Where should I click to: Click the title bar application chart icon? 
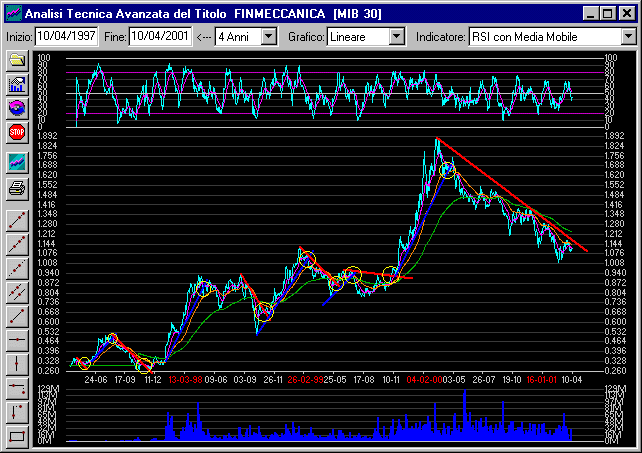click(14, 14)
